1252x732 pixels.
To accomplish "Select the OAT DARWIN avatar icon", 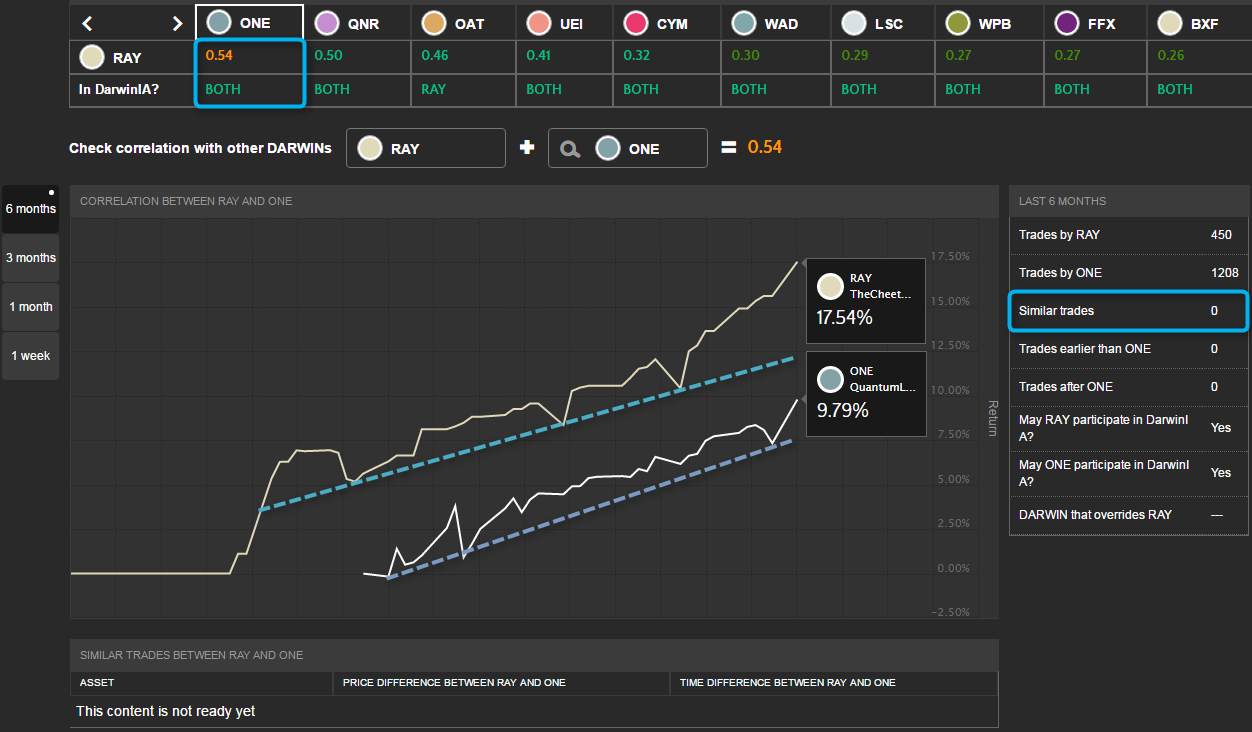I will [433, 23].
